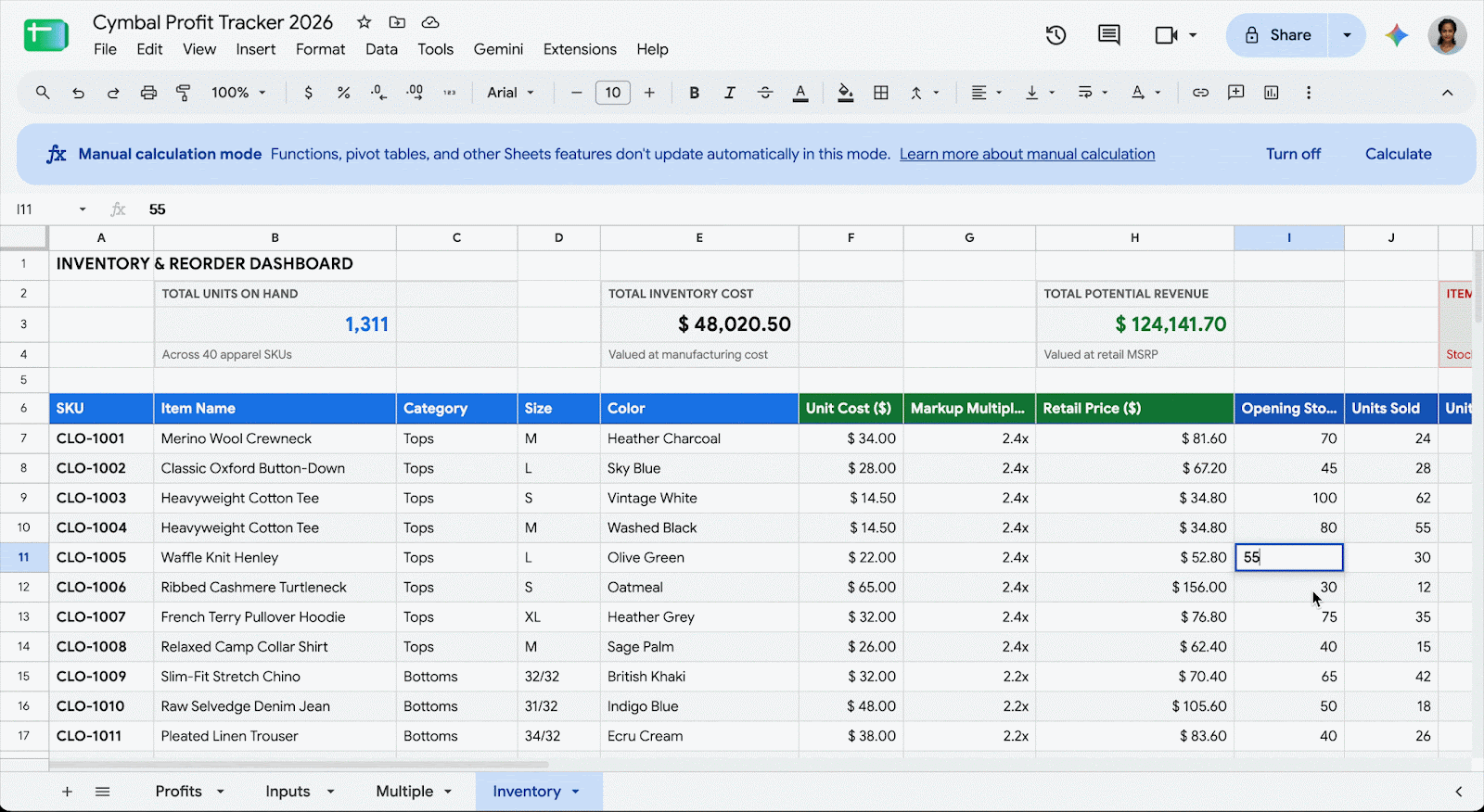Insert a comment from toolbar
Screen dimensions: 1484x812
click(x=1235, y=93)
